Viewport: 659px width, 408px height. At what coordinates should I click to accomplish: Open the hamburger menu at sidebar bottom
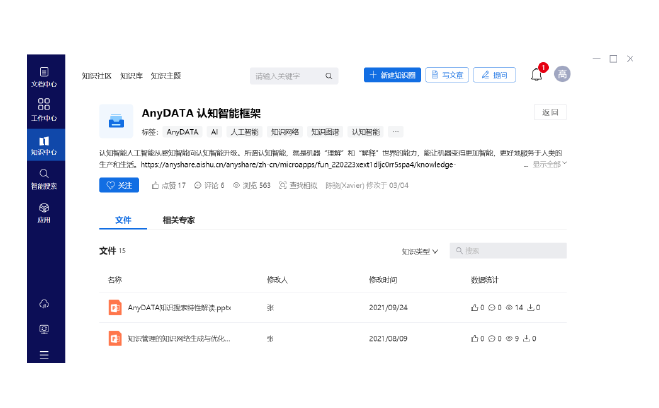[x=44, y=355]
